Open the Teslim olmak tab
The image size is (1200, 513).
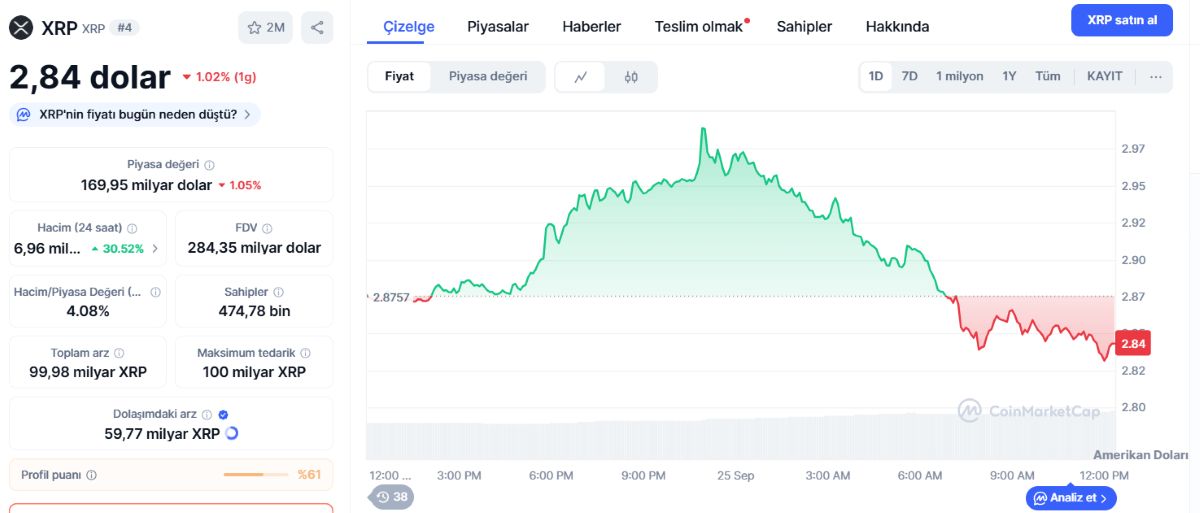point(699,27)
